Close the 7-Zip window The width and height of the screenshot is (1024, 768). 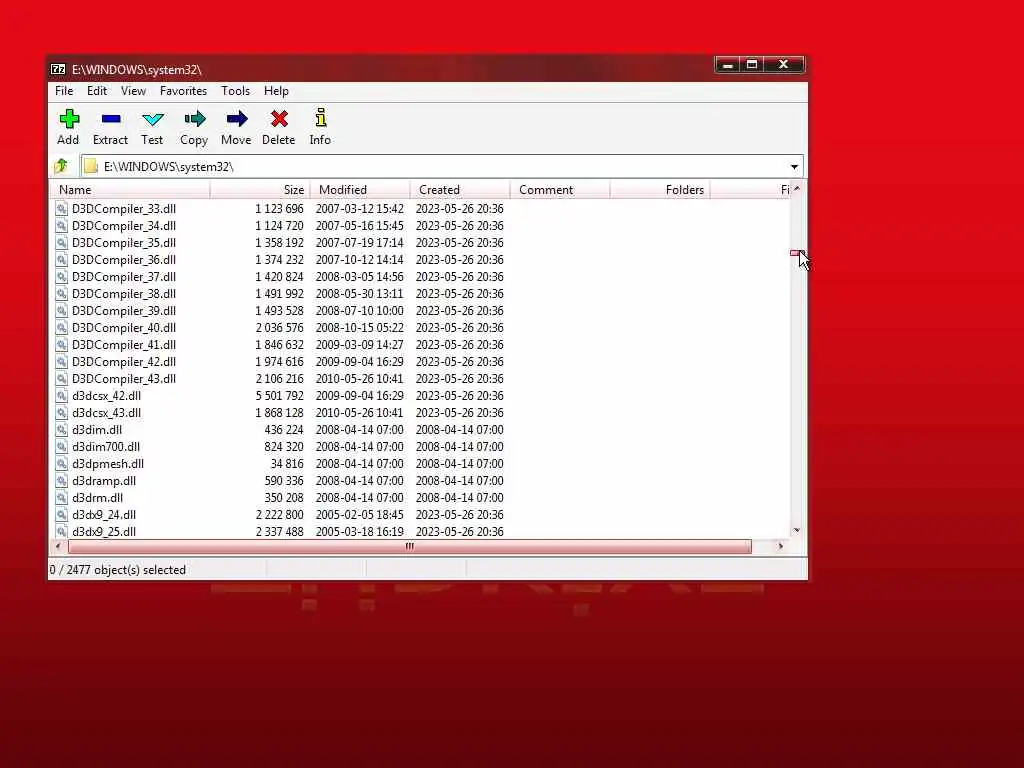[784, 65]
